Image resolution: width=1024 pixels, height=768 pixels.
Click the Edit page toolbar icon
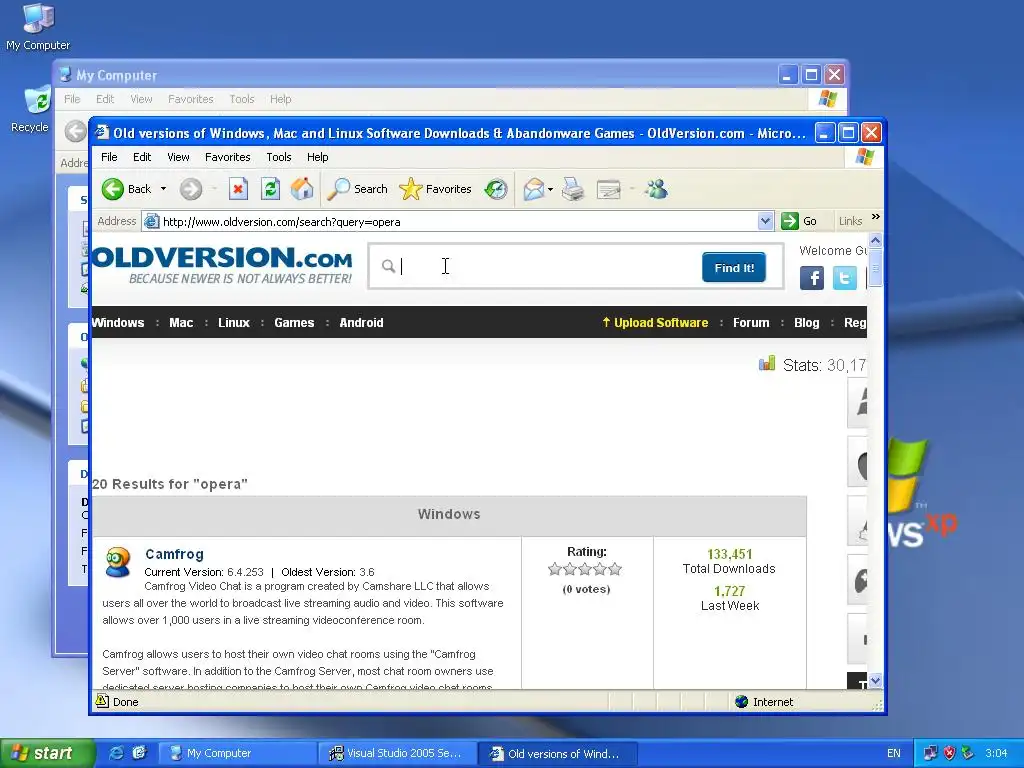point(609,189)
